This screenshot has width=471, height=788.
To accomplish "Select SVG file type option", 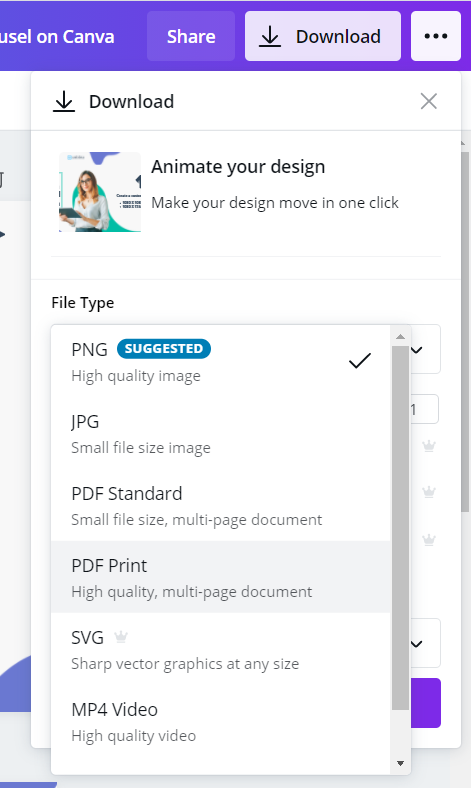I will [x=221, y=649].
